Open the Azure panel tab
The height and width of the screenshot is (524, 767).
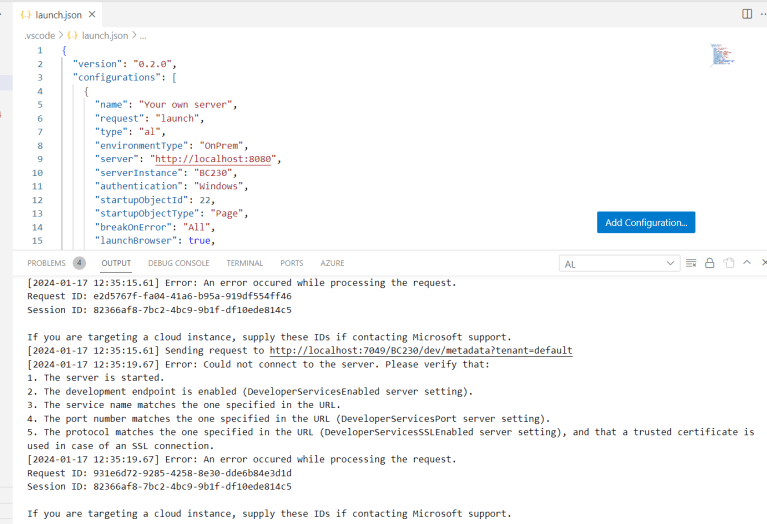332,263
